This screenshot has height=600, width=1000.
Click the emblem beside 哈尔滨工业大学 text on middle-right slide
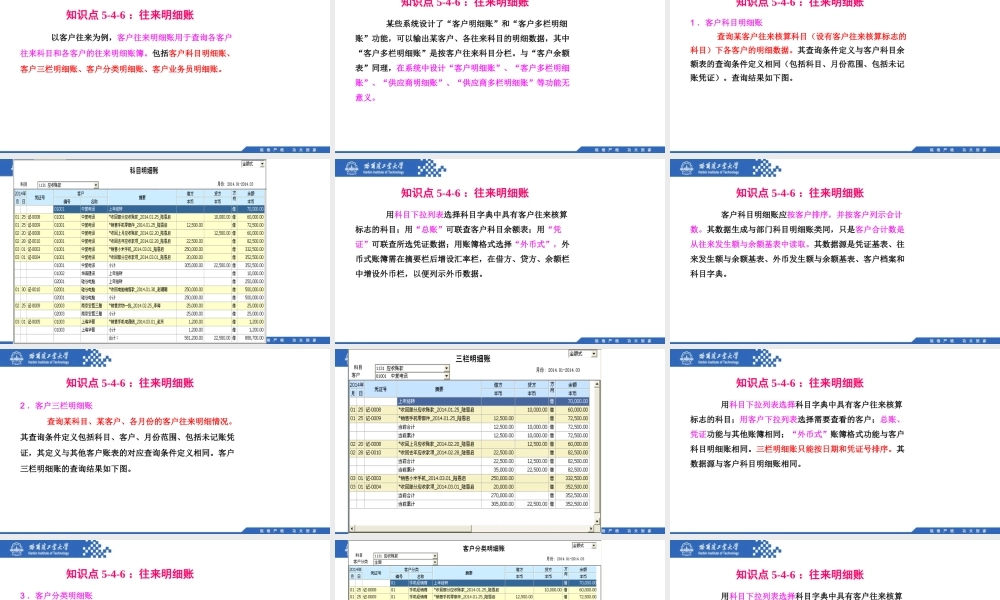(685, 358)
